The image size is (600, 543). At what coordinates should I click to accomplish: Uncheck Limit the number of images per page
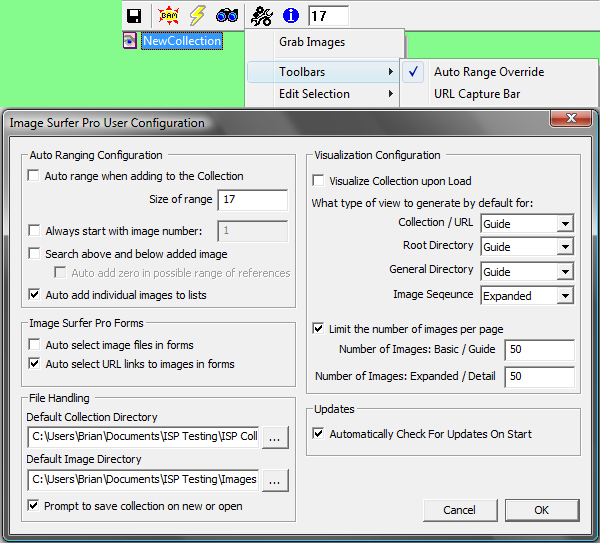coord(318,328)
